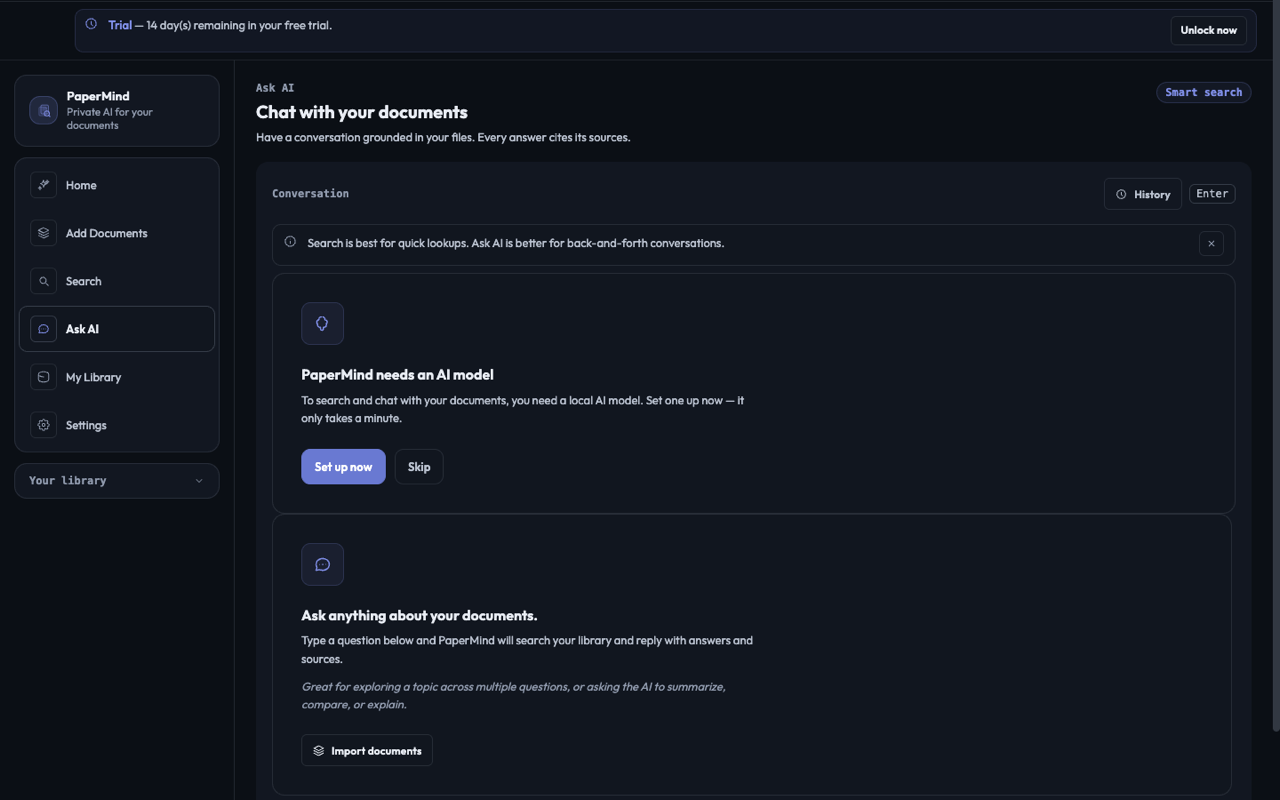Open My Library via its icon
1280x800 pixels.
click(43, 377)
